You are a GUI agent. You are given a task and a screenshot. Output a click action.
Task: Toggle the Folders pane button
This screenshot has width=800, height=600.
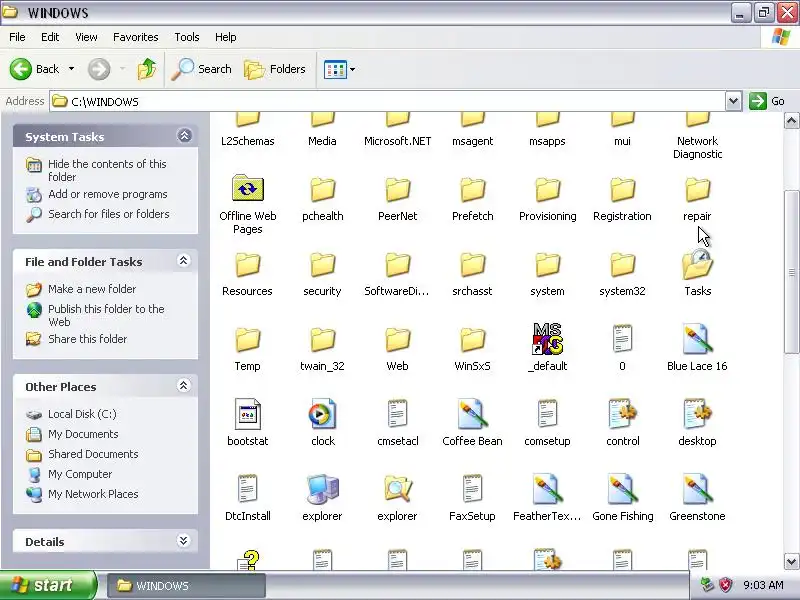coord(275,69)
